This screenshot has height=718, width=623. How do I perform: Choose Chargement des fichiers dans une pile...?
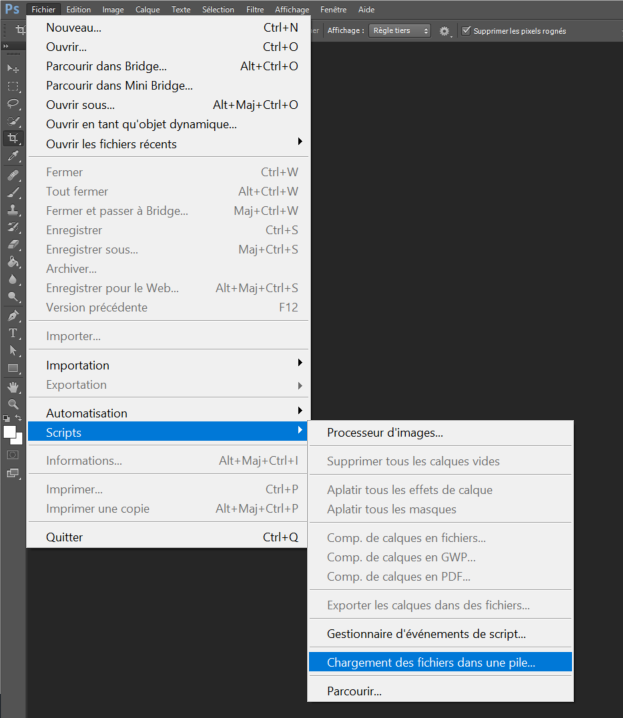[x=440, y=662]
